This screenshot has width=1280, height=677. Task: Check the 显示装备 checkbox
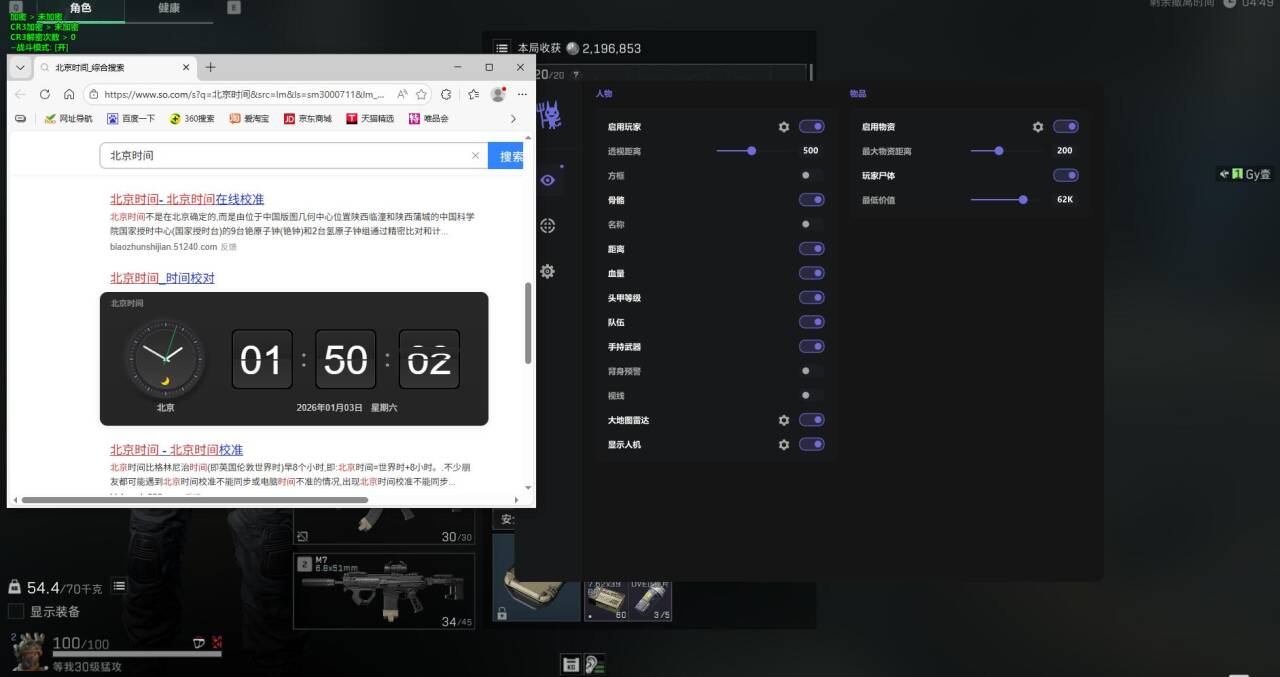click(15, 611)
